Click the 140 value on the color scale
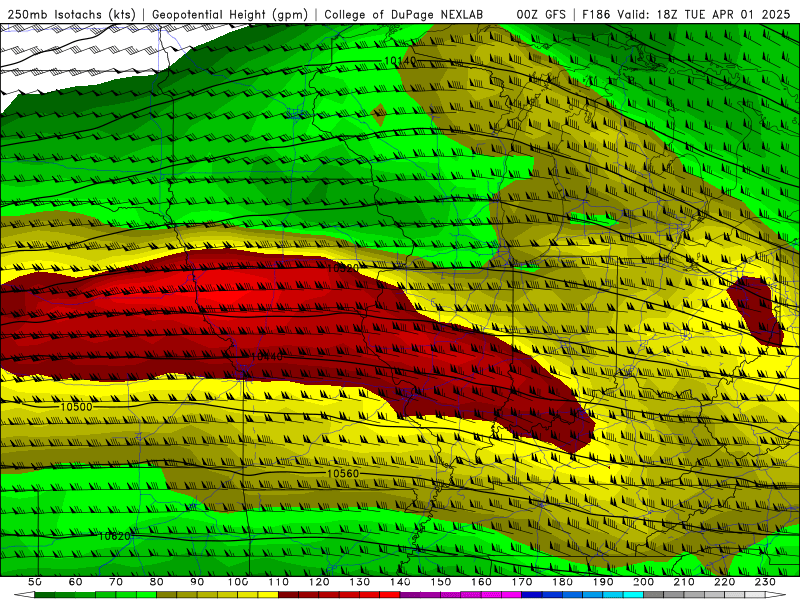The height and width of the screenshot is (600, 800). [x=400, y=582]
